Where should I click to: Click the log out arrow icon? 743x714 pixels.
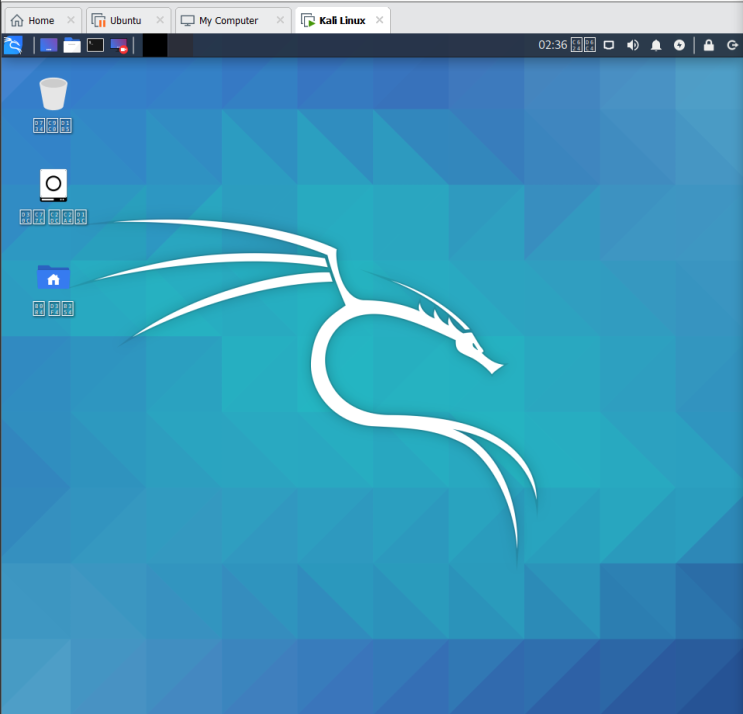[732, 45]
